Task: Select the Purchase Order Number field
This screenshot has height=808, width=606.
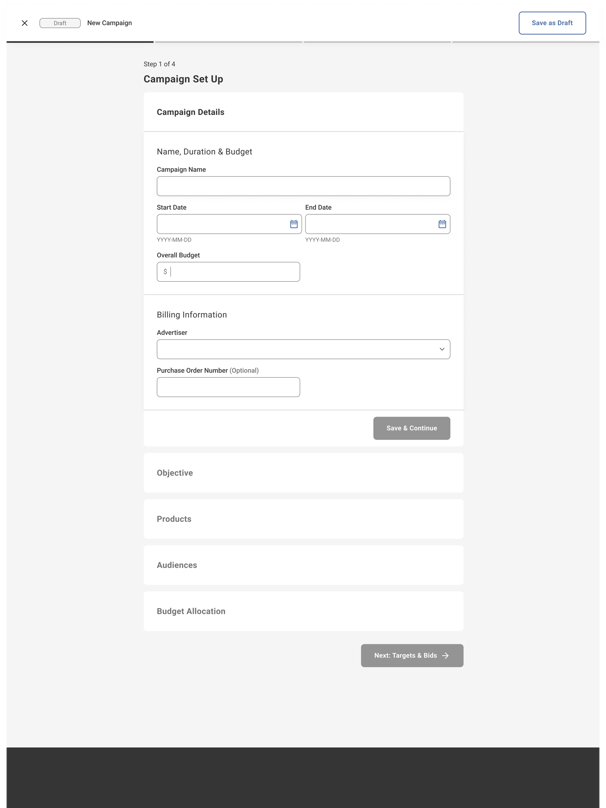Action: click(x=228, y=387)
